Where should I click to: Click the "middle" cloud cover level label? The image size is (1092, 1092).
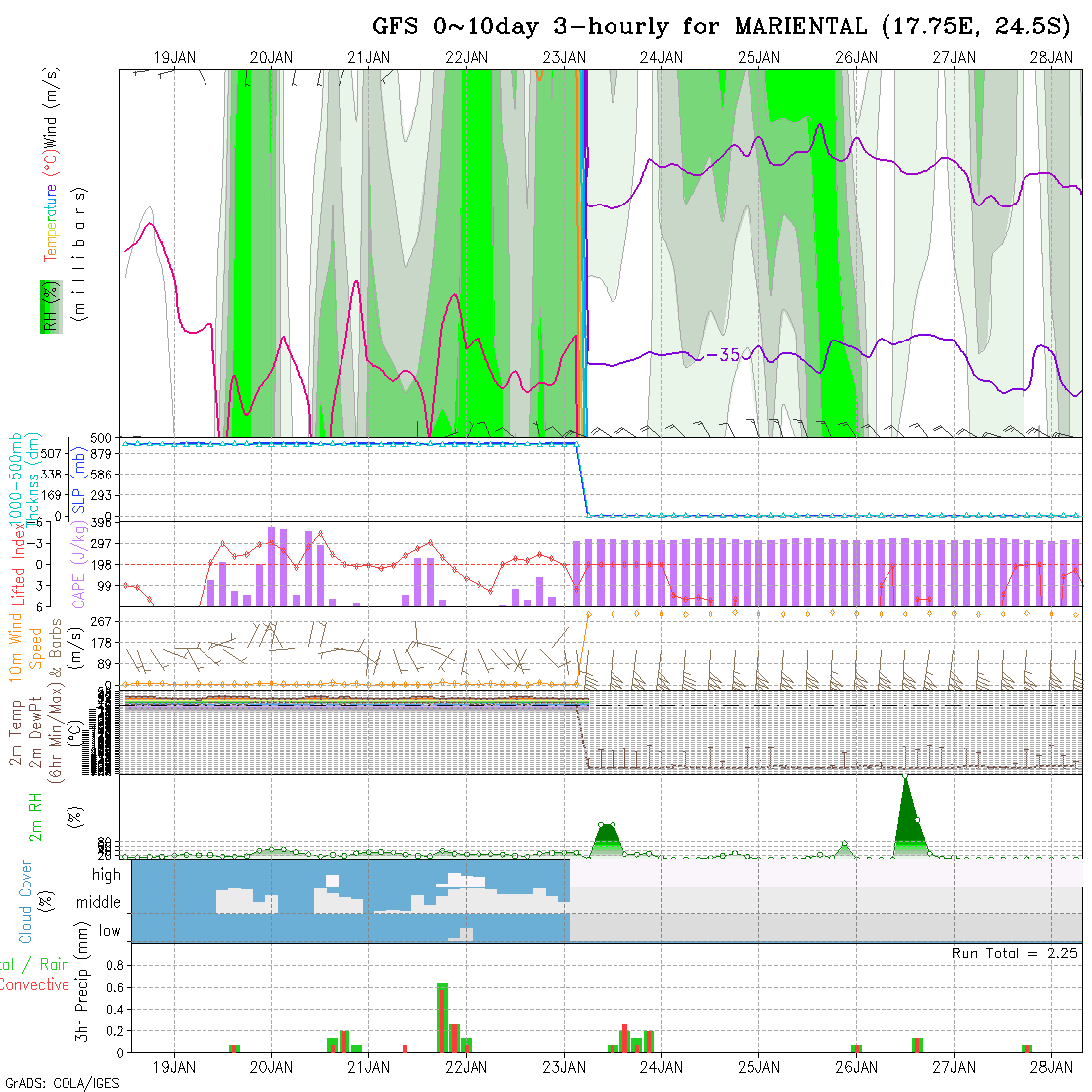[98, 902]
